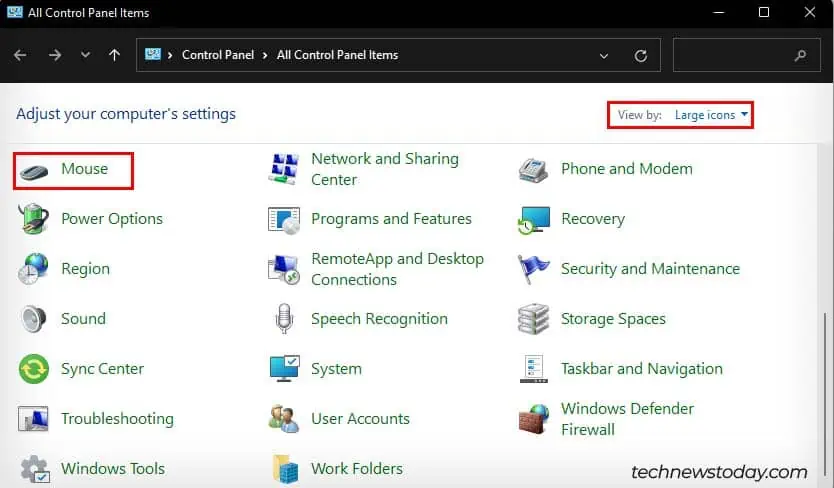
Task: Expand the recent locations chevron
Action: tap(85, 55)
